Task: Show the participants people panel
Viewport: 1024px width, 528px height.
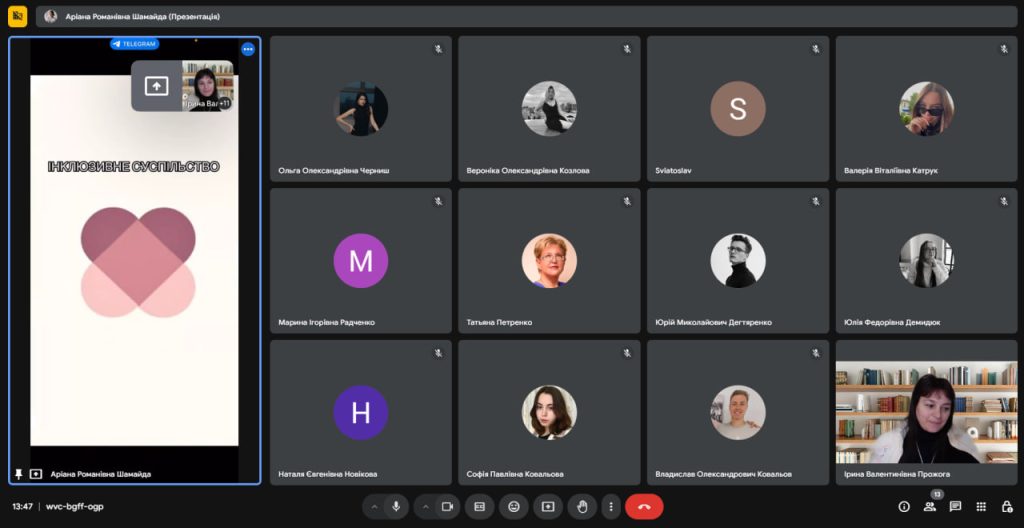Action: pos(930,506)
